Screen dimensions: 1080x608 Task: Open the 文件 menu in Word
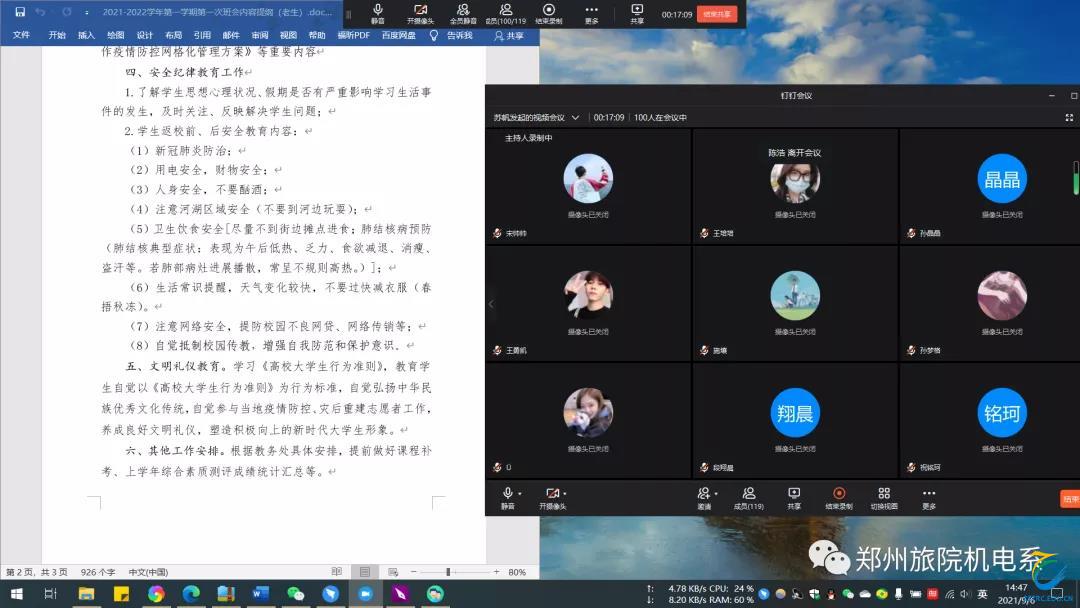click(21, 35)
